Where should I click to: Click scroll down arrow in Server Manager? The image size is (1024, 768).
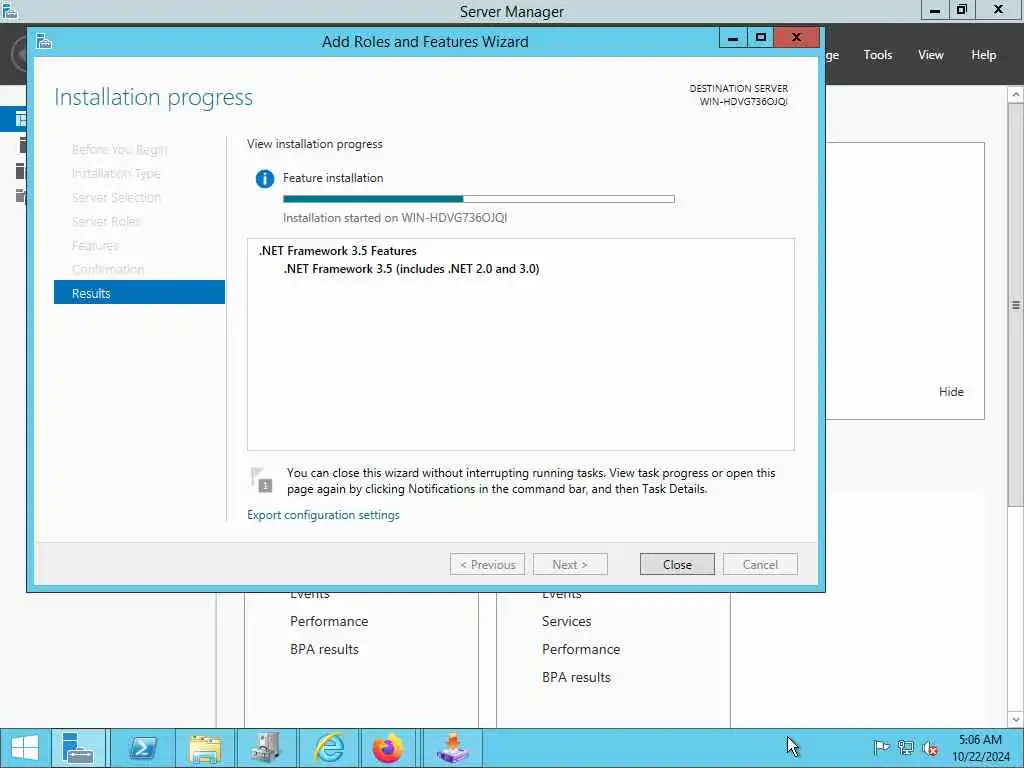click(x=1016, y=720)
